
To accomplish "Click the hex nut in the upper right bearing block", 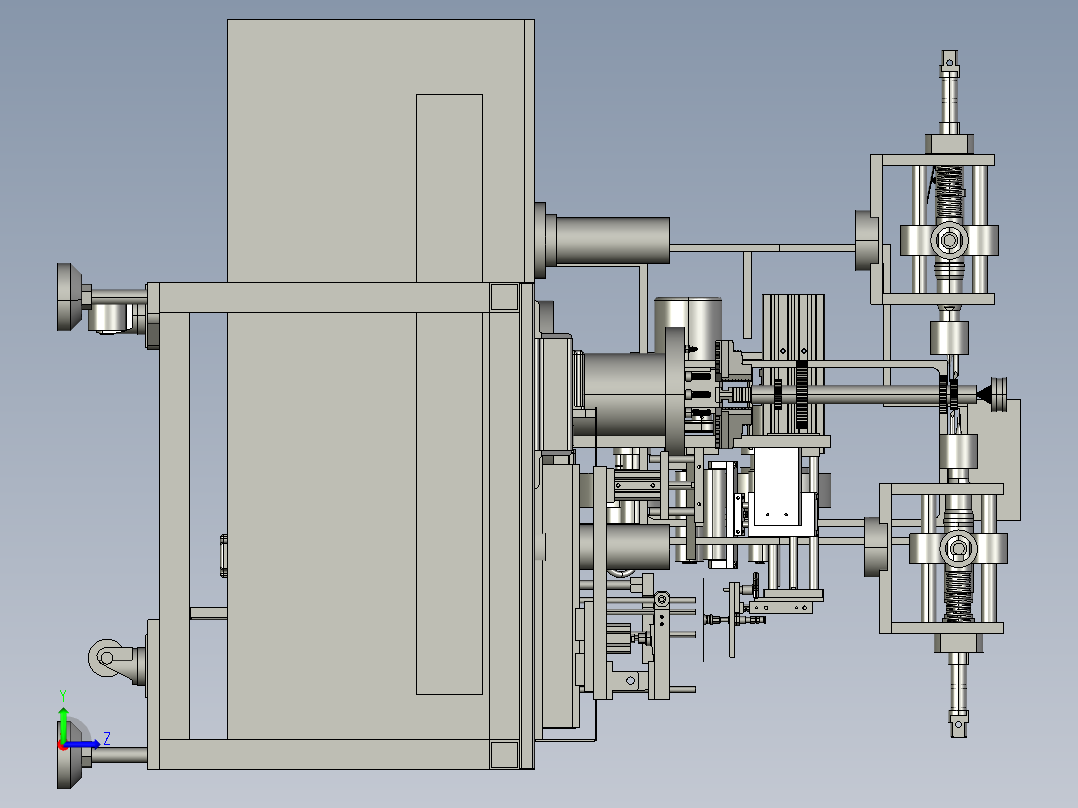I will click(x=949, y=241).
